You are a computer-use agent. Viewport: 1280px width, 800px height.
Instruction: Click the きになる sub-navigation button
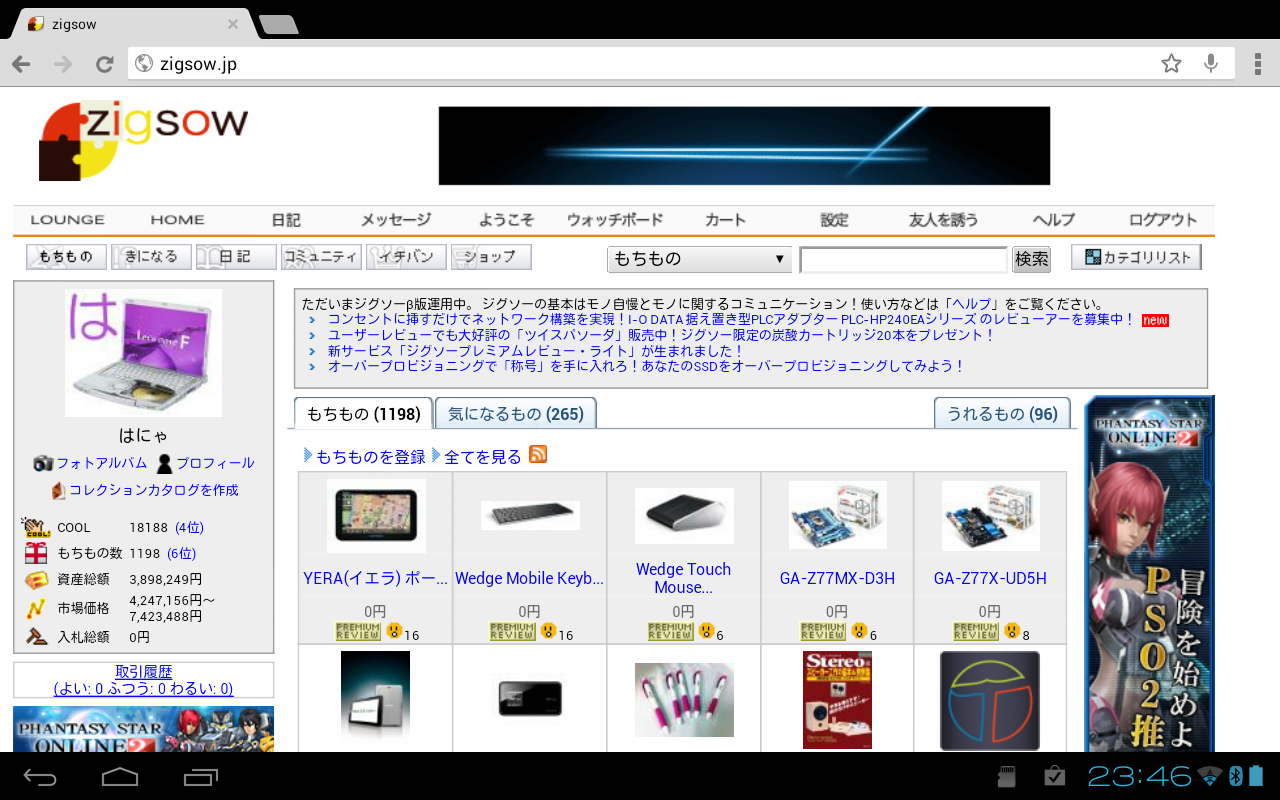[x=151, y=257]
